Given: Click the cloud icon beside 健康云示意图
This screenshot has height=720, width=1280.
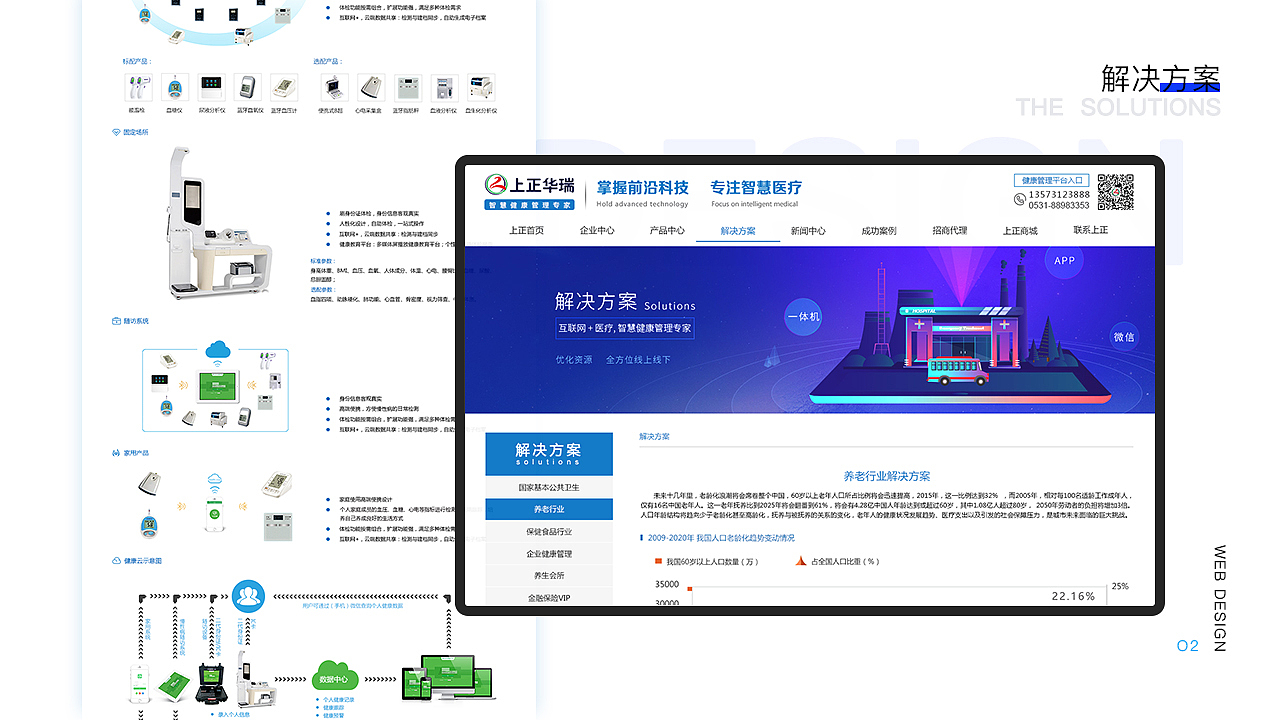Looking at the screenshot, I should [x=116, y=561].
